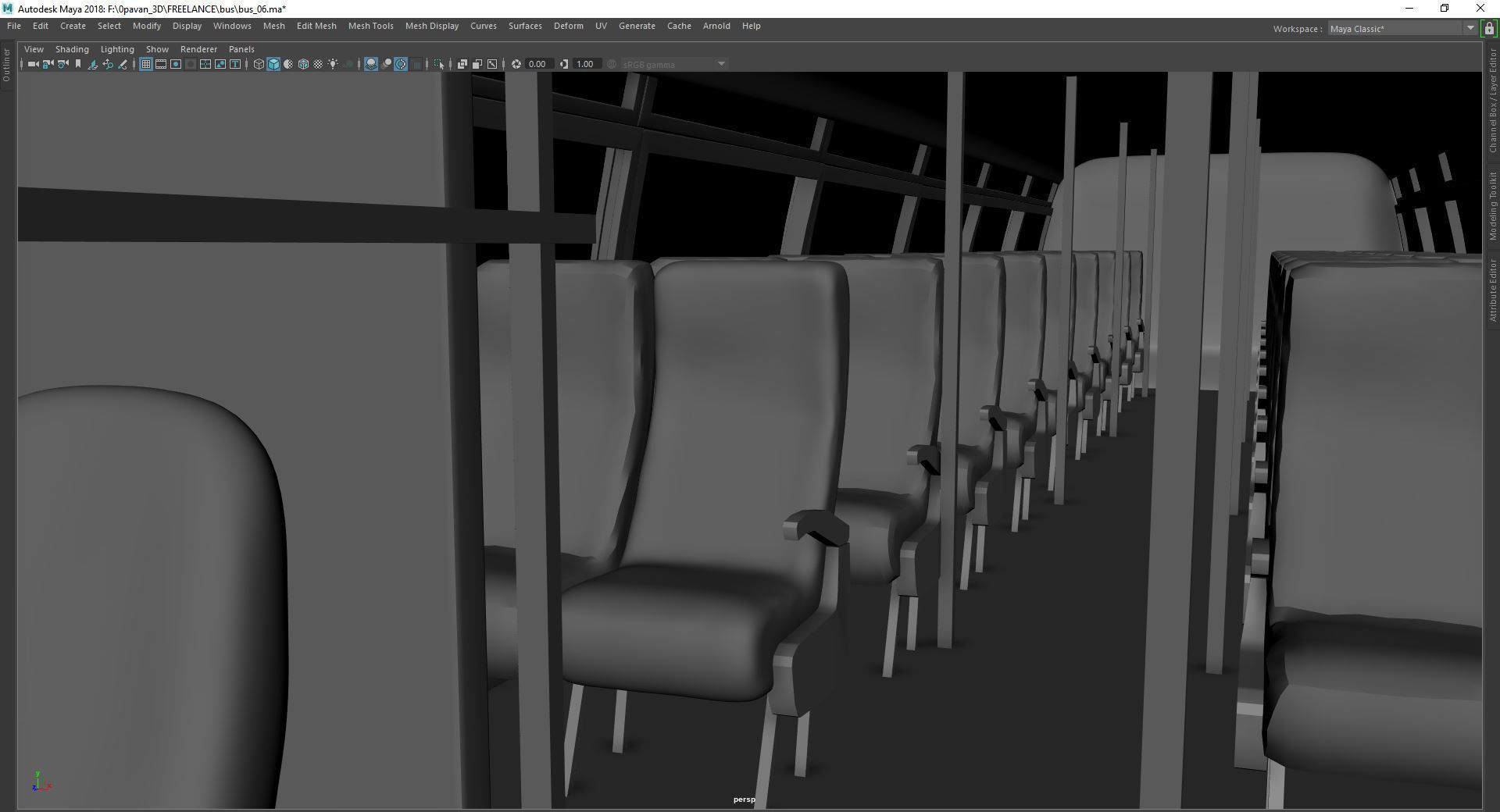The height and width of the screenshot is (812, 1500).
Task: Open the Panels menu
Action: pyautogui.click(x=241, y=48)
